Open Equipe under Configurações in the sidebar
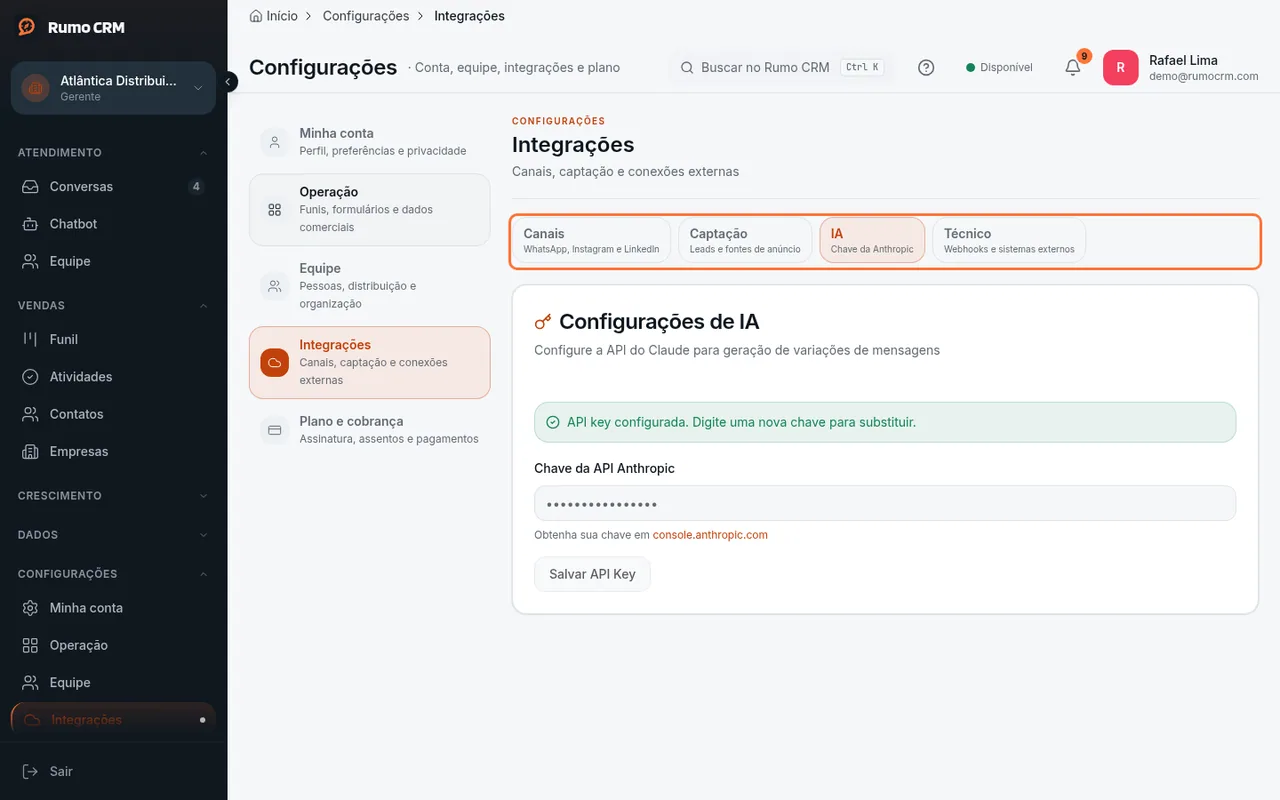Viewport: 1280px width, 800px height. click(x=113, y=683)
